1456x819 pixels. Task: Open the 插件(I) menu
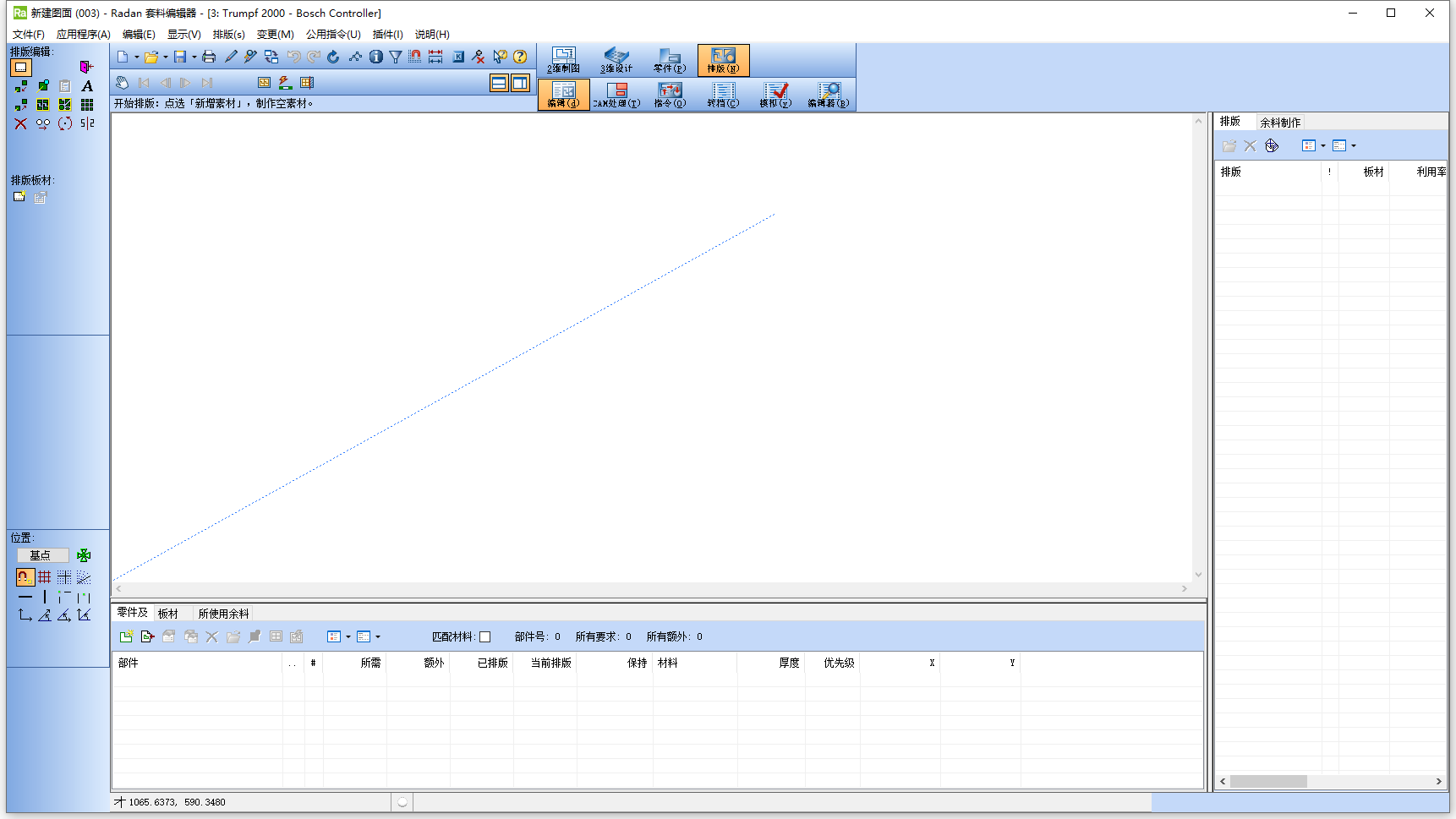pos(387,35)
